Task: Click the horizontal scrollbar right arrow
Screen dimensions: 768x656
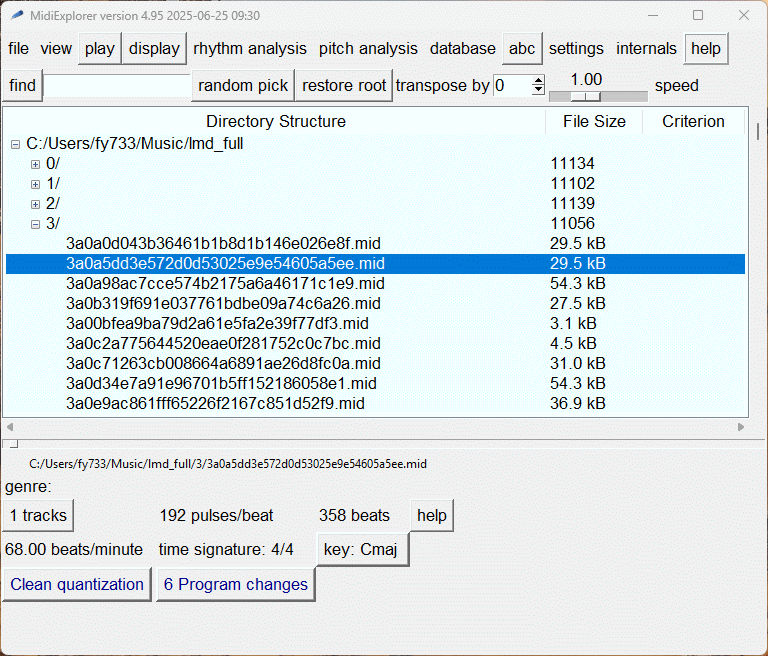Action: point(741,427)
